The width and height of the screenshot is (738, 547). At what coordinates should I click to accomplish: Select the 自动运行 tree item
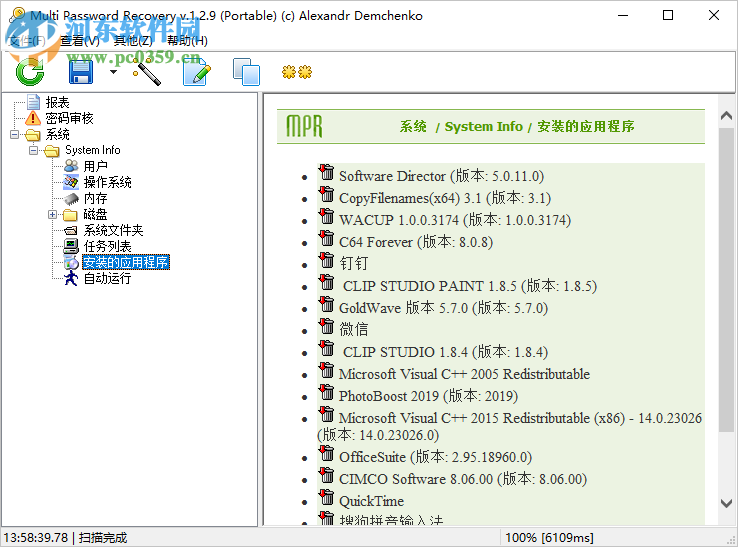(x=107, y=278)
